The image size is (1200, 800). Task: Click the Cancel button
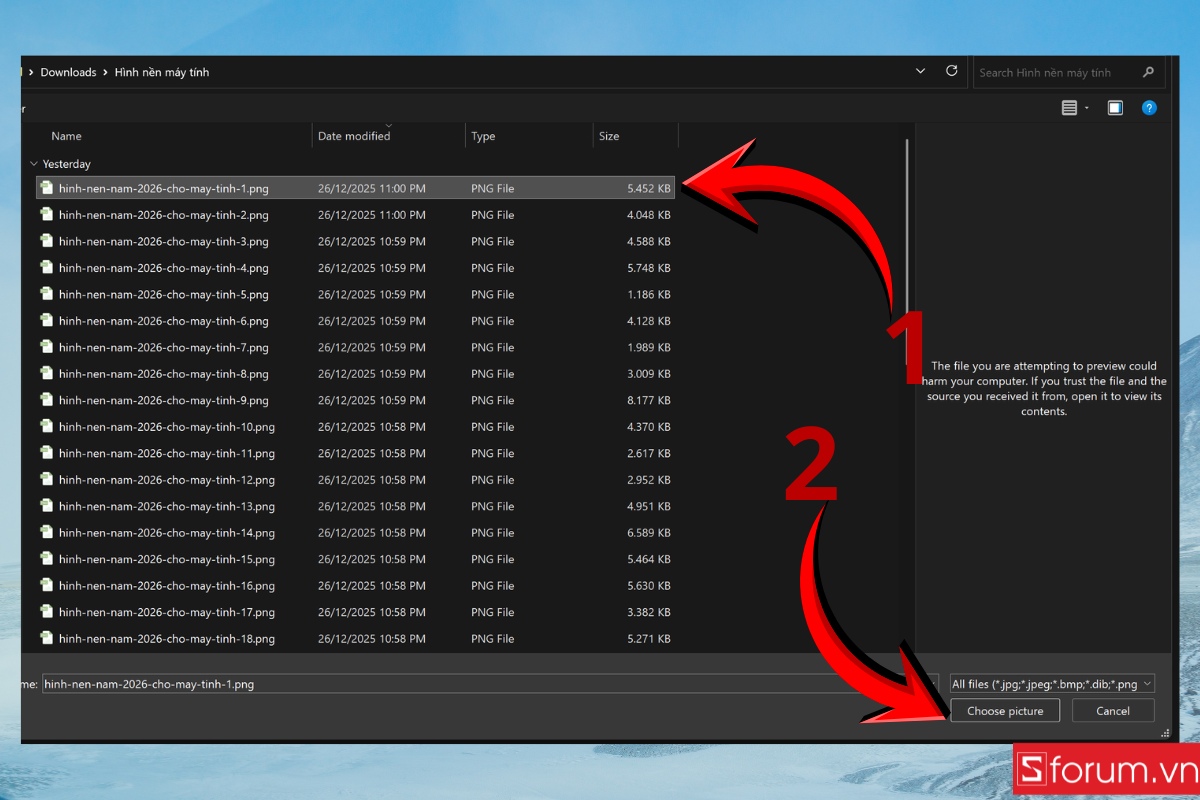coord(1112,710)
